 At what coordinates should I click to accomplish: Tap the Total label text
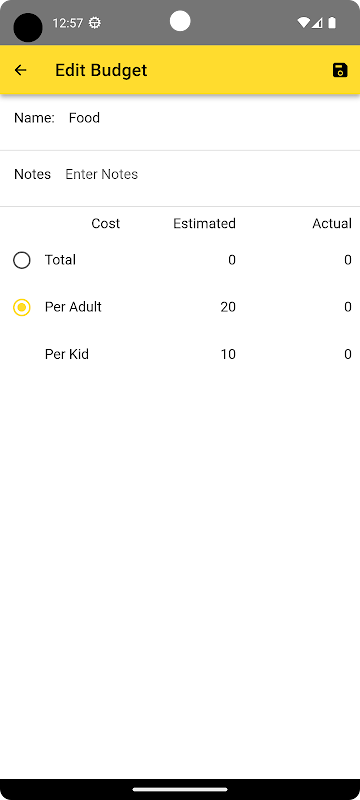tap(60, 260)
